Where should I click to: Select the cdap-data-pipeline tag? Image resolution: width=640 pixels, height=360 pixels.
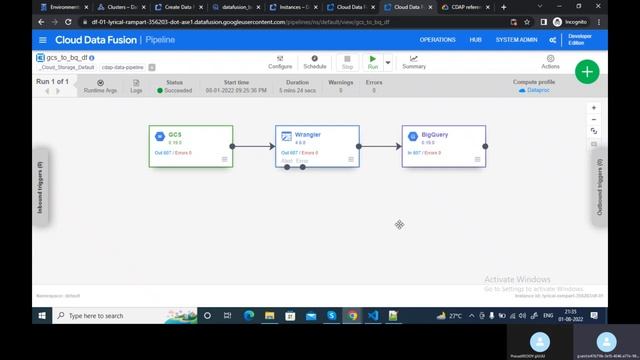click(123, 67)
